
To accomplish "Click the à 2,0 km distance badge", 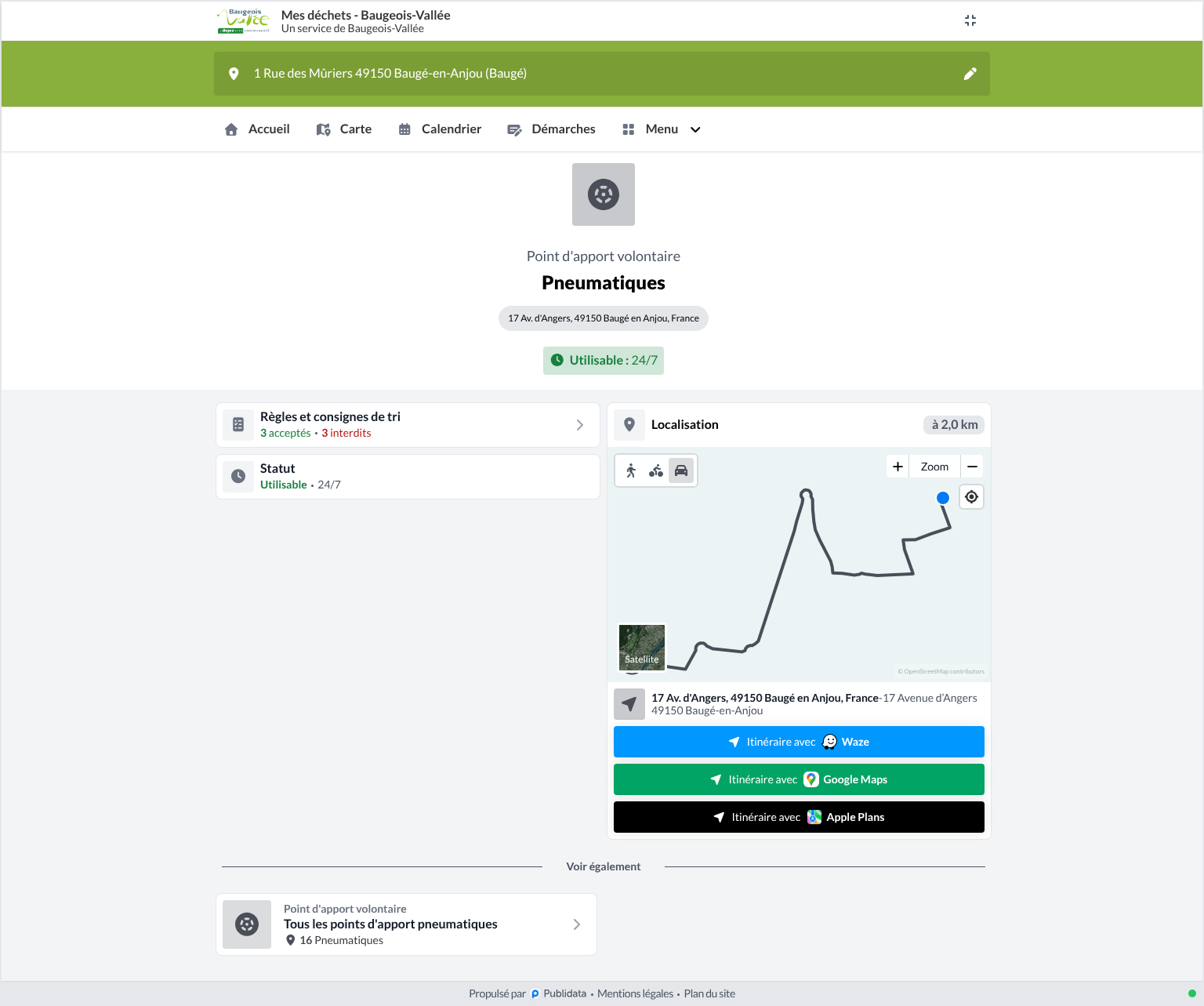I will tap(954, 425).
